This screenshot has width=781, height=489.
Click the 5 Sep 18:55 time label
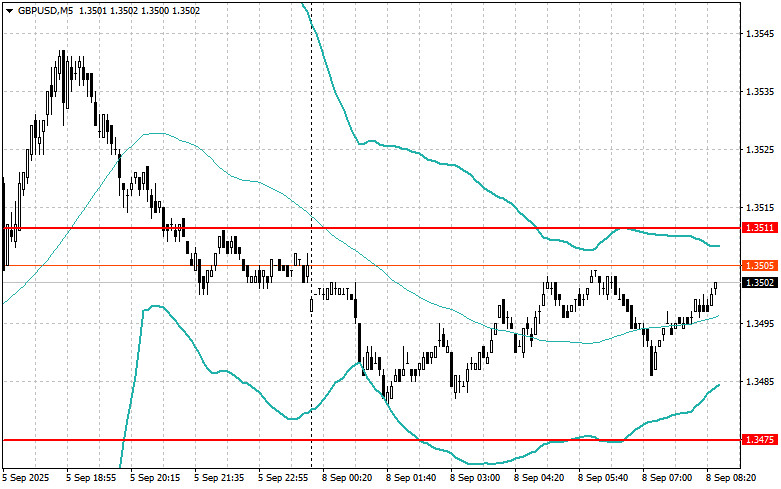click(91, 478)
